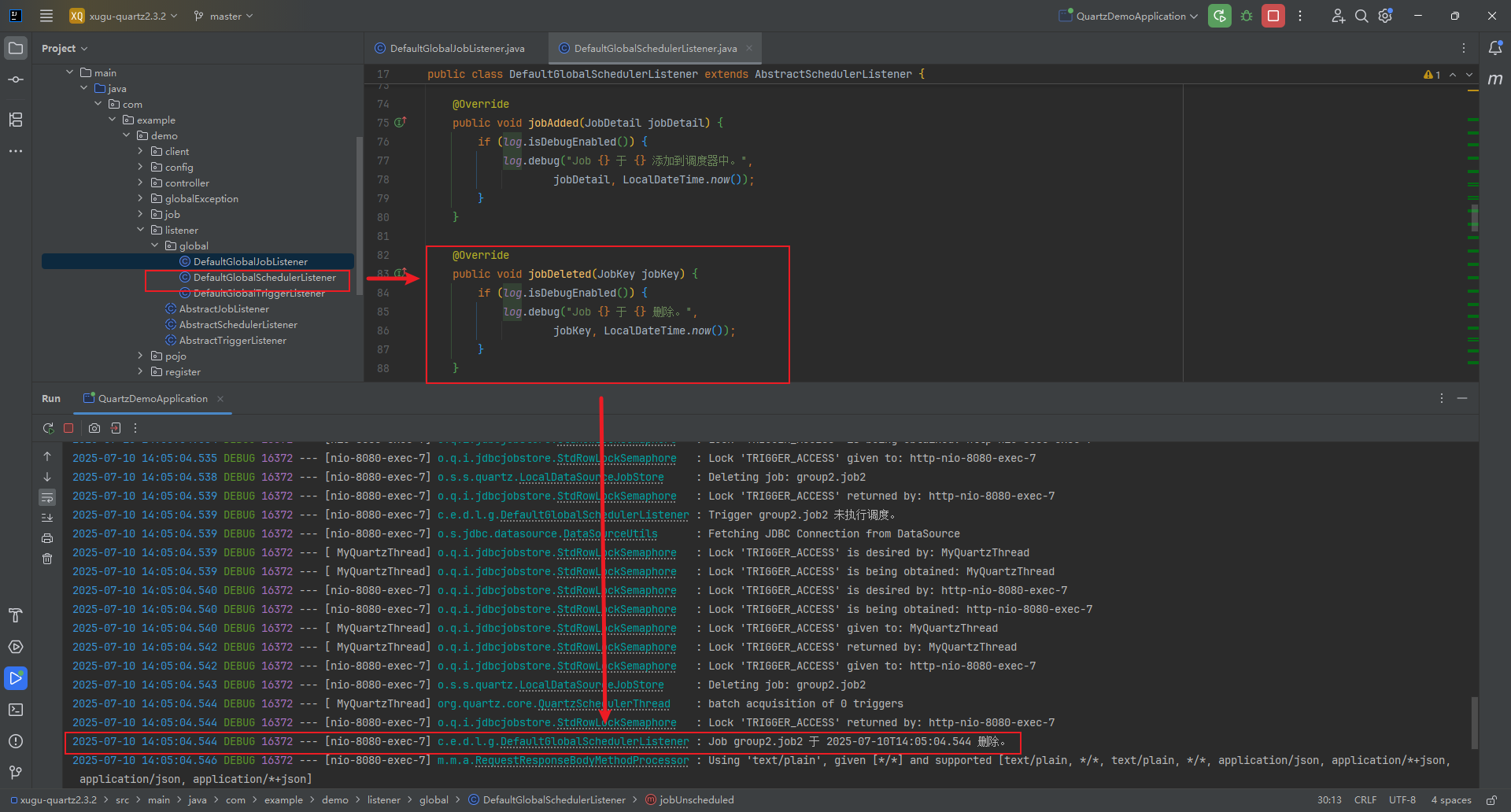
Task: Stop the running application in top toolbar
Action: coord(1273,16)
